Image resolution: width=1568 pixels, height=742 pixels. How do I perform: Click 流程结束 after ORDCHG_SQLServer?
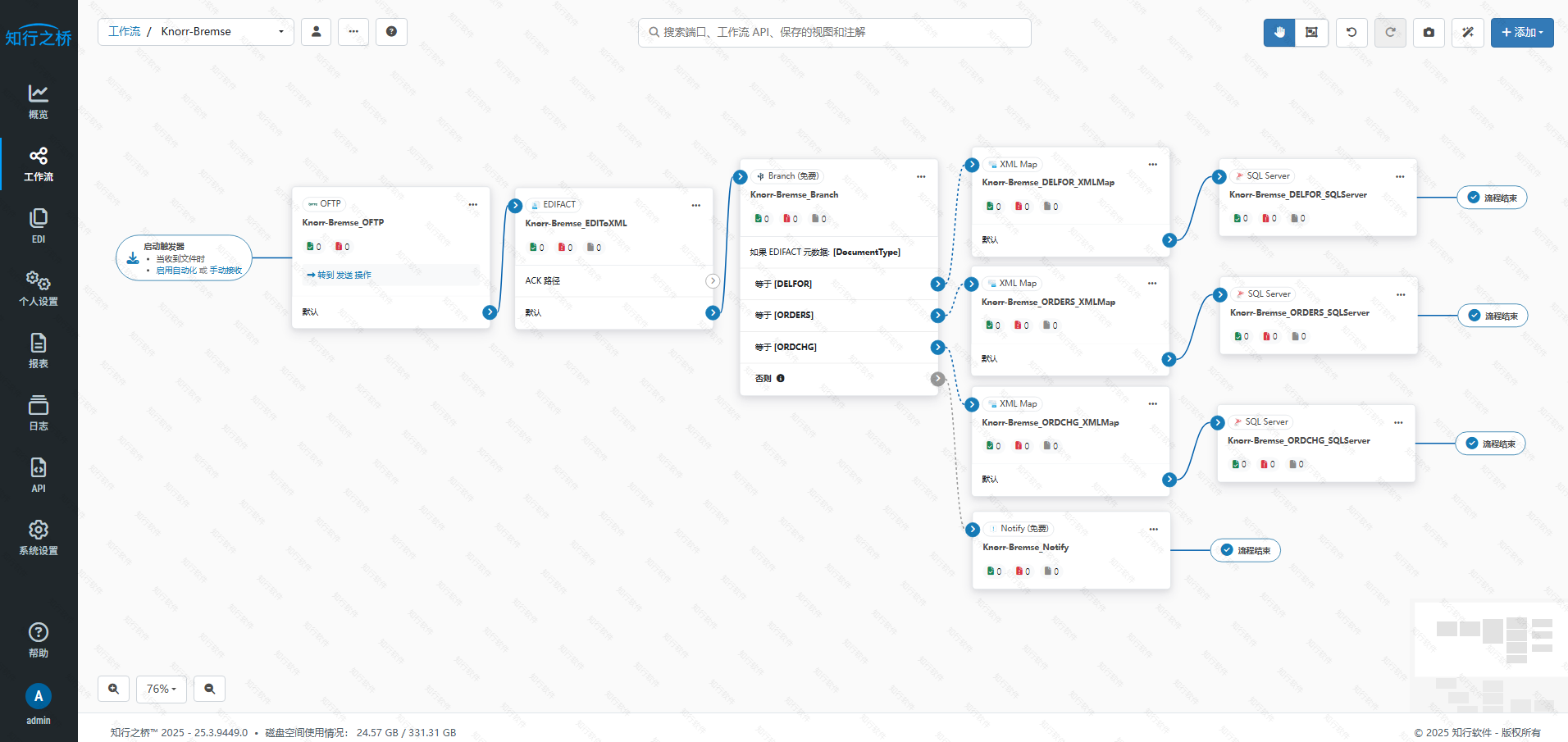[x=1490, y=444]
